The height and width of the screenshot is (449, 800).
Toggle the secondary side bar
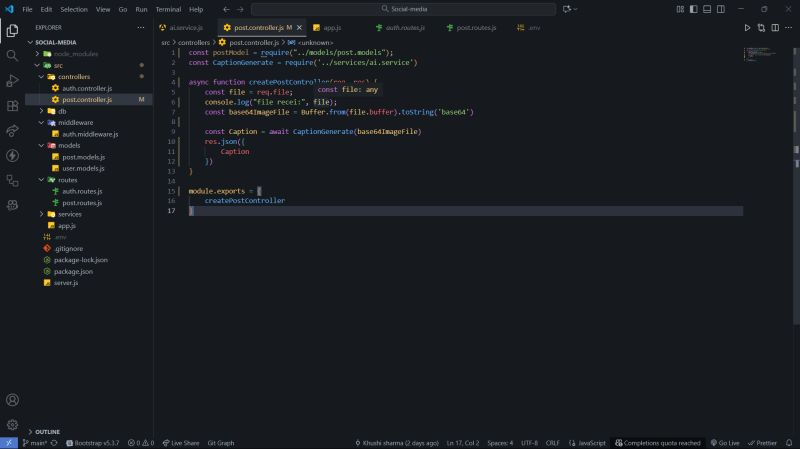tap(721, 9)
